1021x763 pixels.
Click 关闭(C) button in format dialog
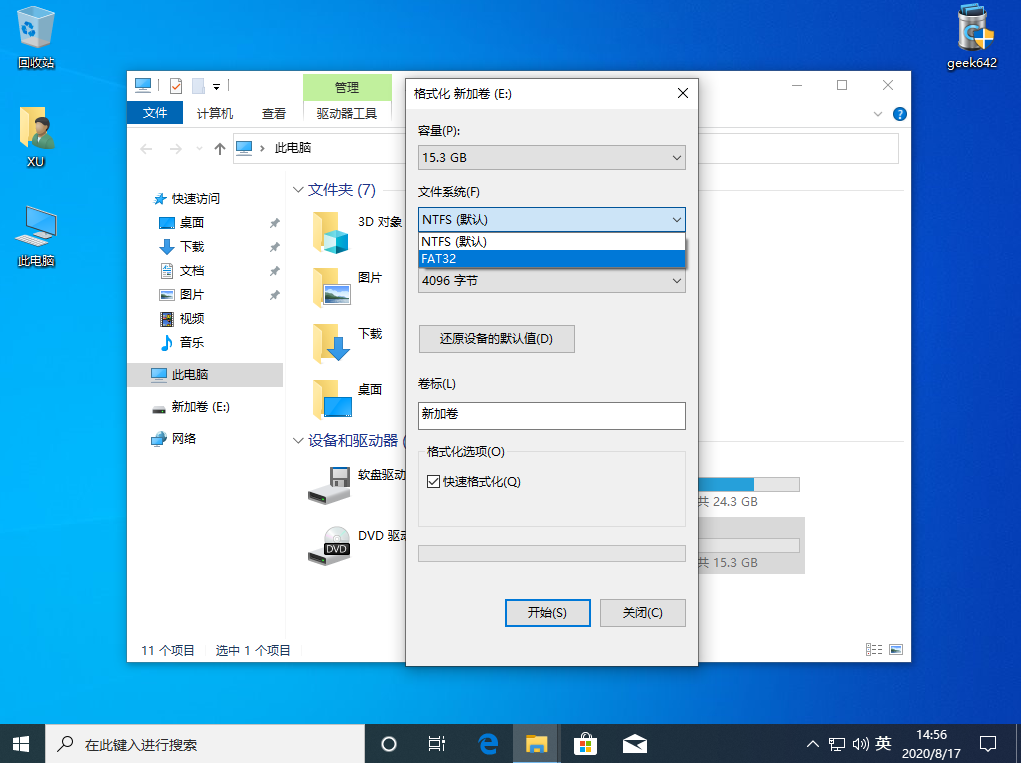pyautogui.click(x=643, y=613)
